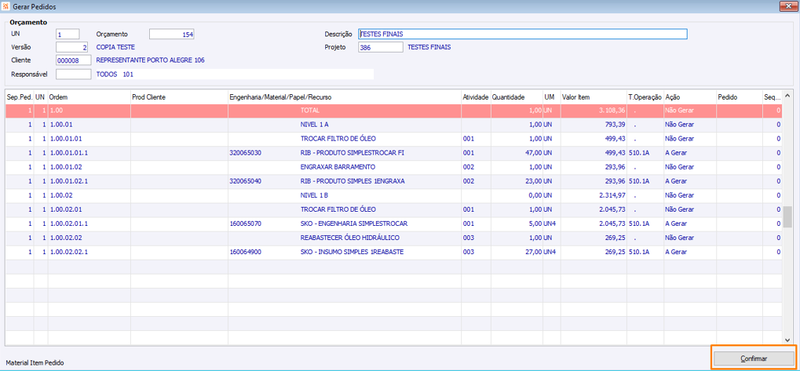This screenshot has width=800, height=371.
Task: Select the REABASTECER ÓLEO HIDRÁULICO row
Action: [393, 238]
